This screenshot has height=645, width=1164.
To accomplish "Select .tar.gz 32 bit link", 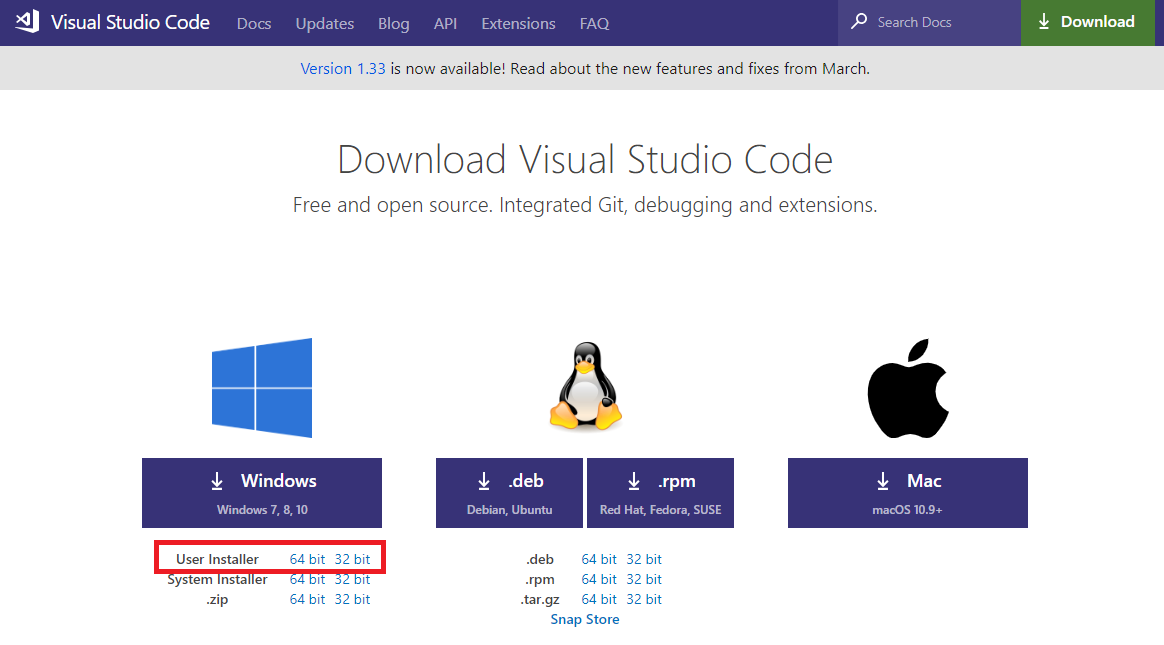I will [x=644, y=599].
